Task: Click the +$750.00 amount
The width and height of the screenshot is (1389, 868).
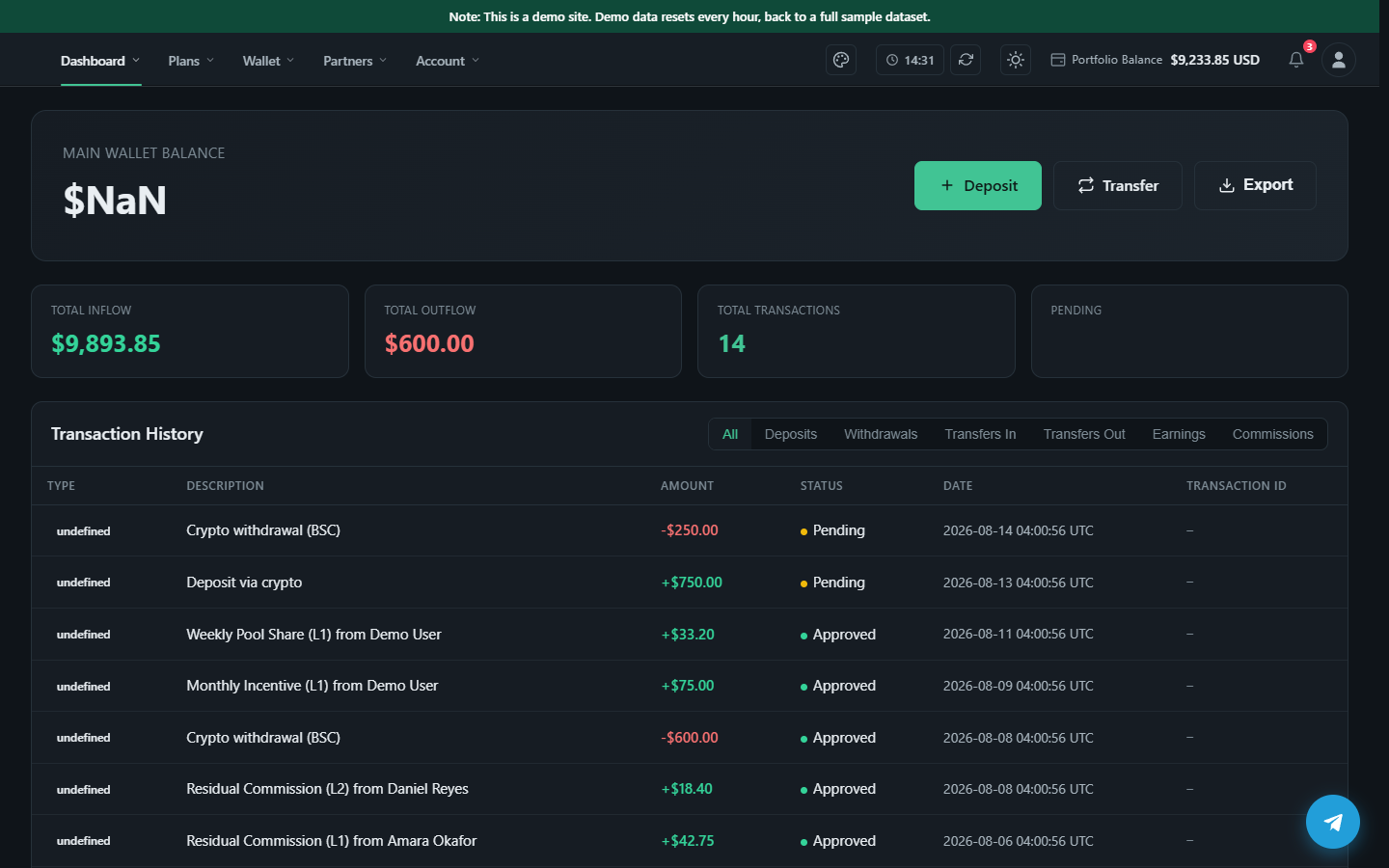Action: pyautogui.click(x=692, y=583)
